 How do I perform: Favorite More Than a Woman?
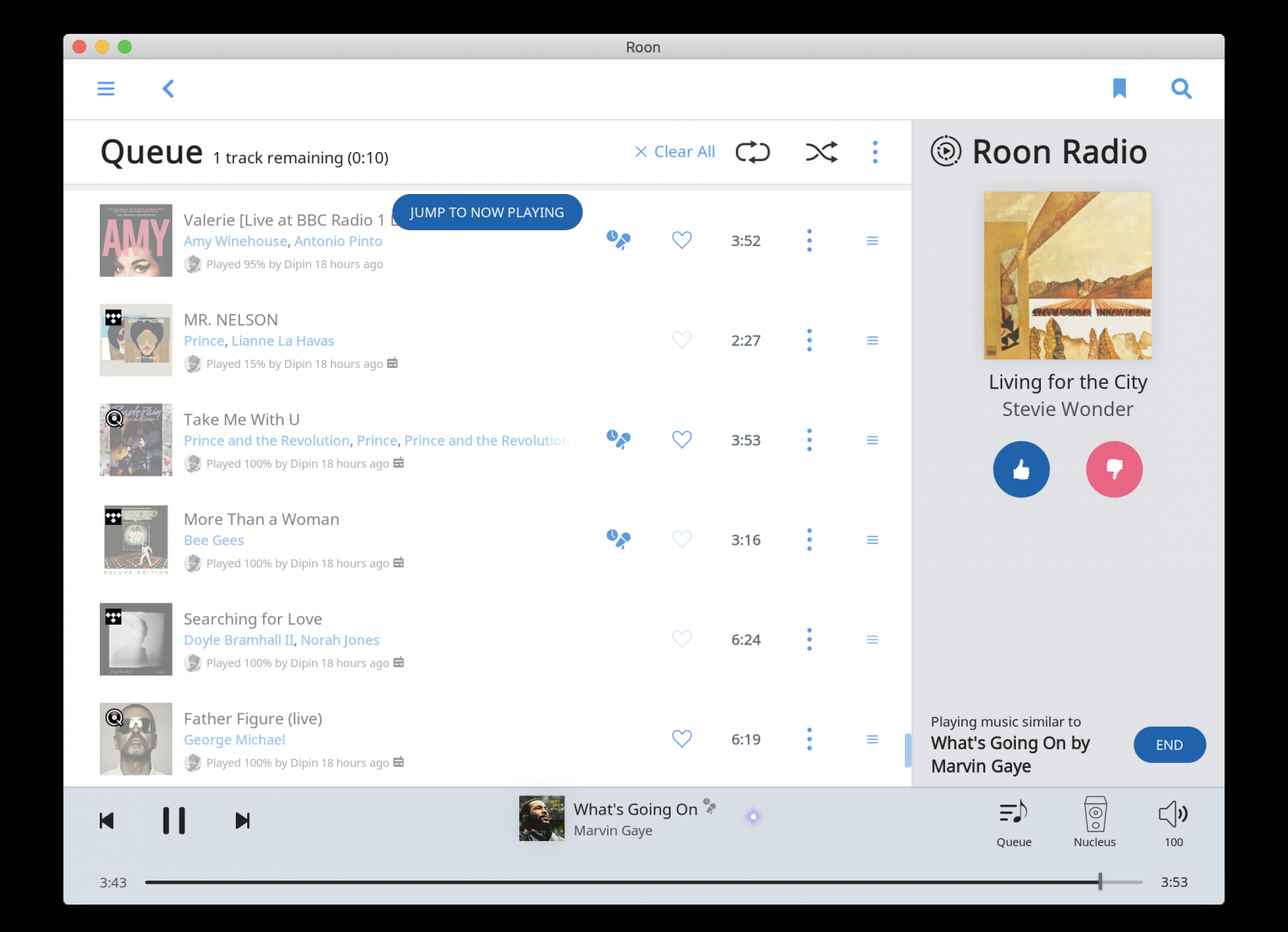coord(682,539)
